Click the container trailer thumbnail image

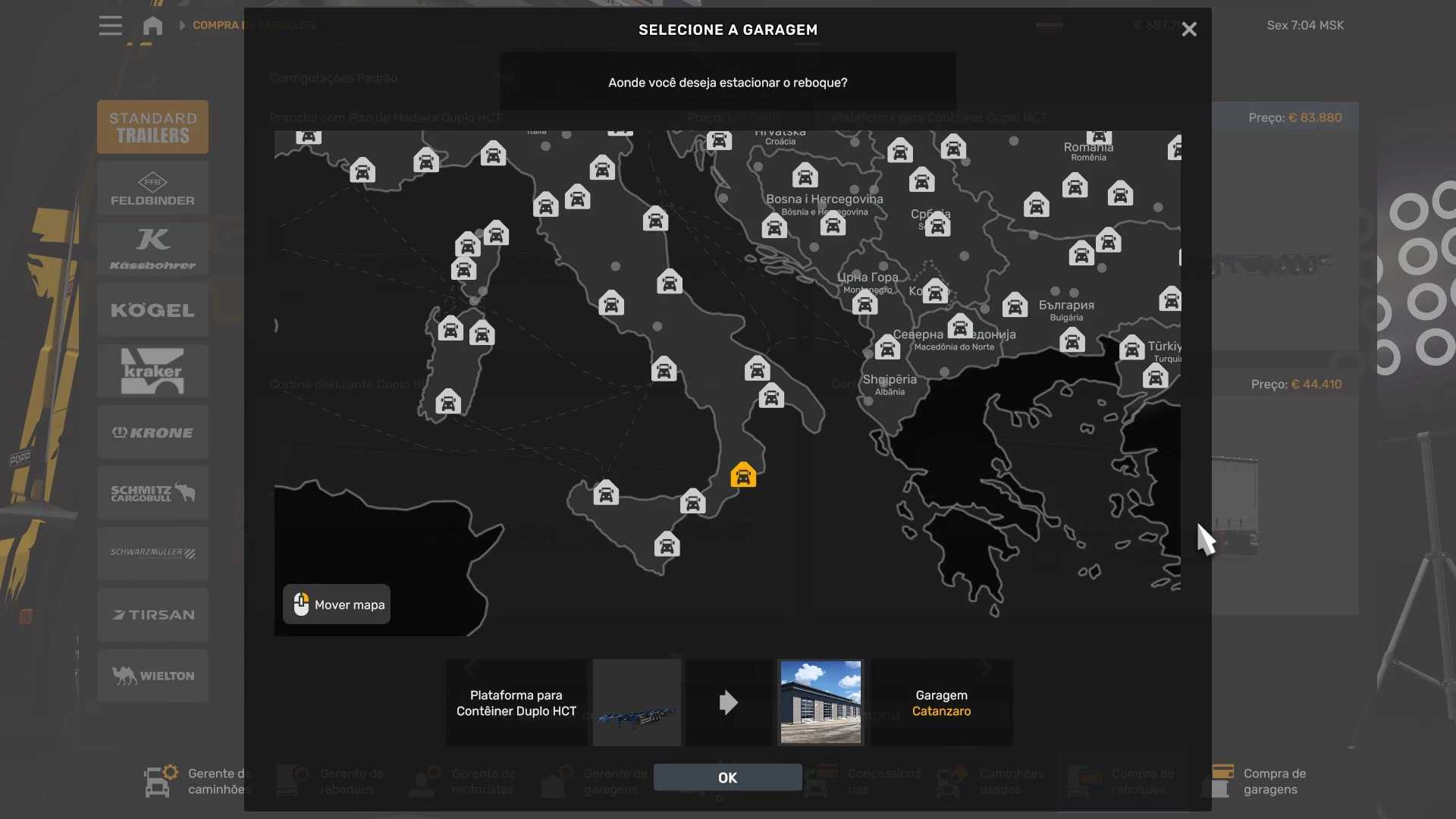pyautogui.click(x=637, y=702)
